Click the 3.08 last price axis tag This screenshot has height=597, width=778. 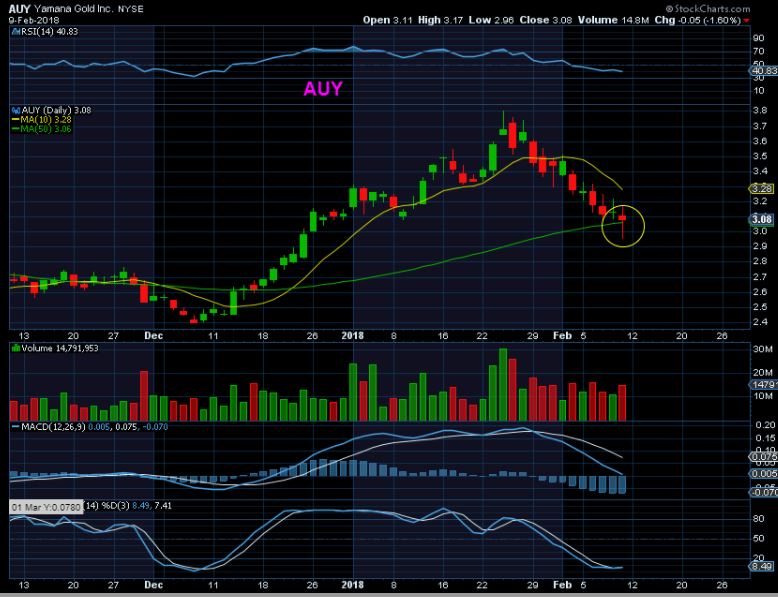(x=762, y=219)
